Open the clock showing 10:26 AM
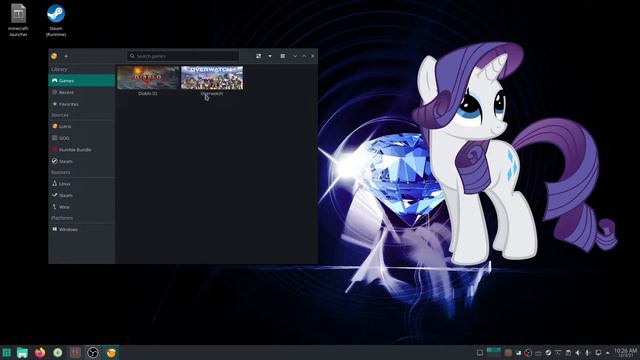Image resolution: width=640 pixels, height=360 pixels. click(626, 353)
